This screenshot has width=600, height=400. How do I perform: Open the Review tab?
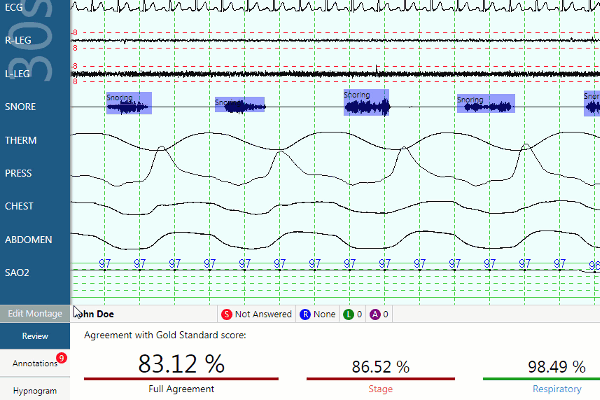pyautogui.click(x=35, y=337)
